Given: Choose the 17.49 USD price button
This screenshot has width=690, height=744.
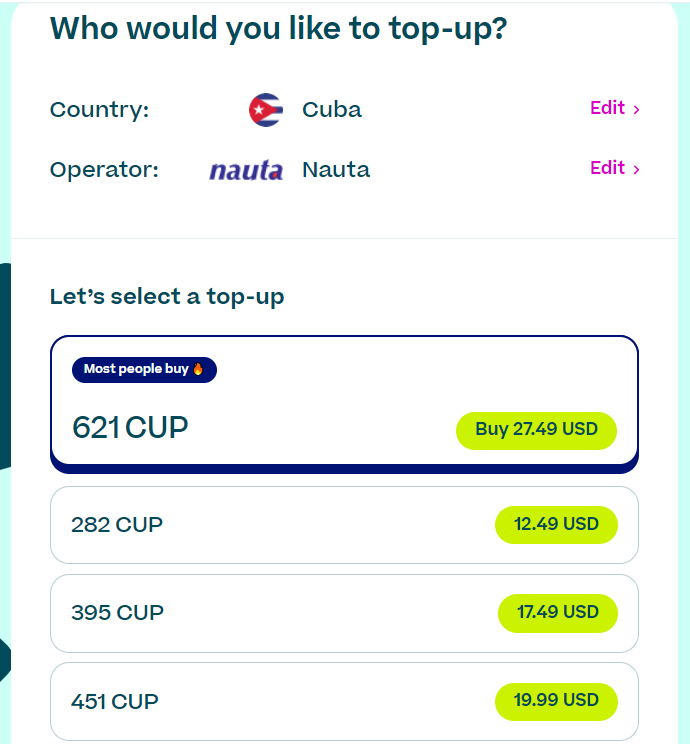Looking at the screenshot, I should (558, 613).
